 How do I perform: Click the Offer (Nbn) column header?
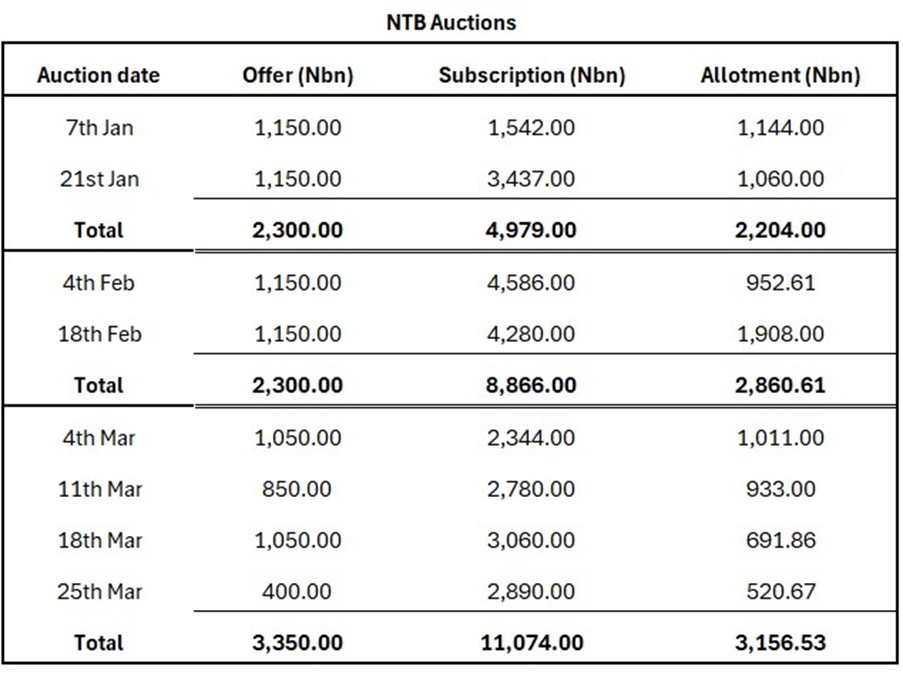(298, 75)
